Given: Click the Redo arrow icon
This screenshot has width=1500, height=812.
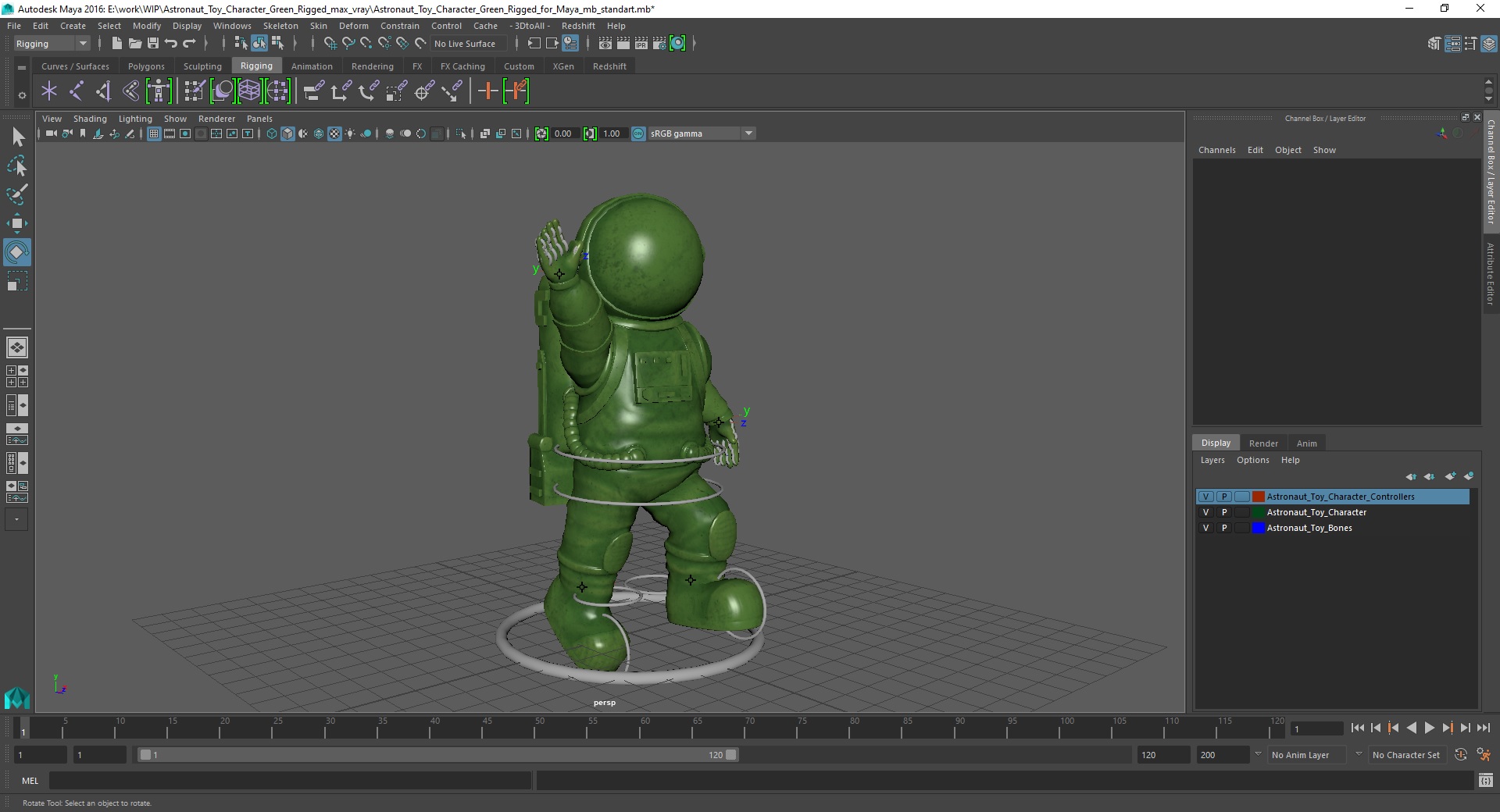Looking at the screenshot, I should pyautogui.click(x=189, y=44).
